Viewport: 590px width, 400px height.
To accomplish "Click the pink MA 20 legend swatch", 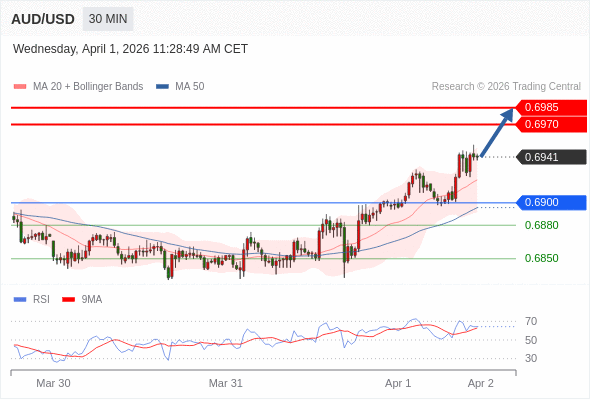I will pos(20,87).
